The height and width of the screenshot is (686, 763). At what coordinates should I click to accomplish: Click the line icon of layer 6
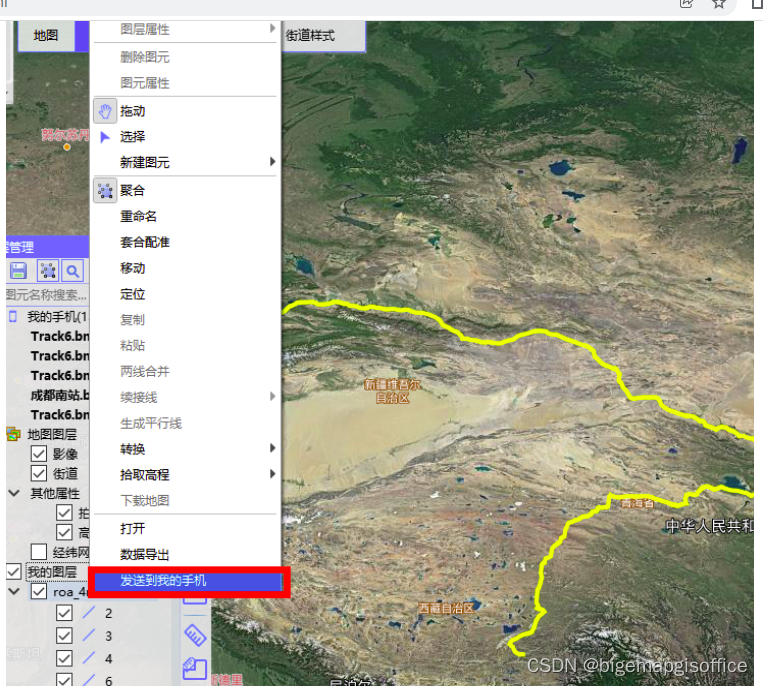[89, 680]
